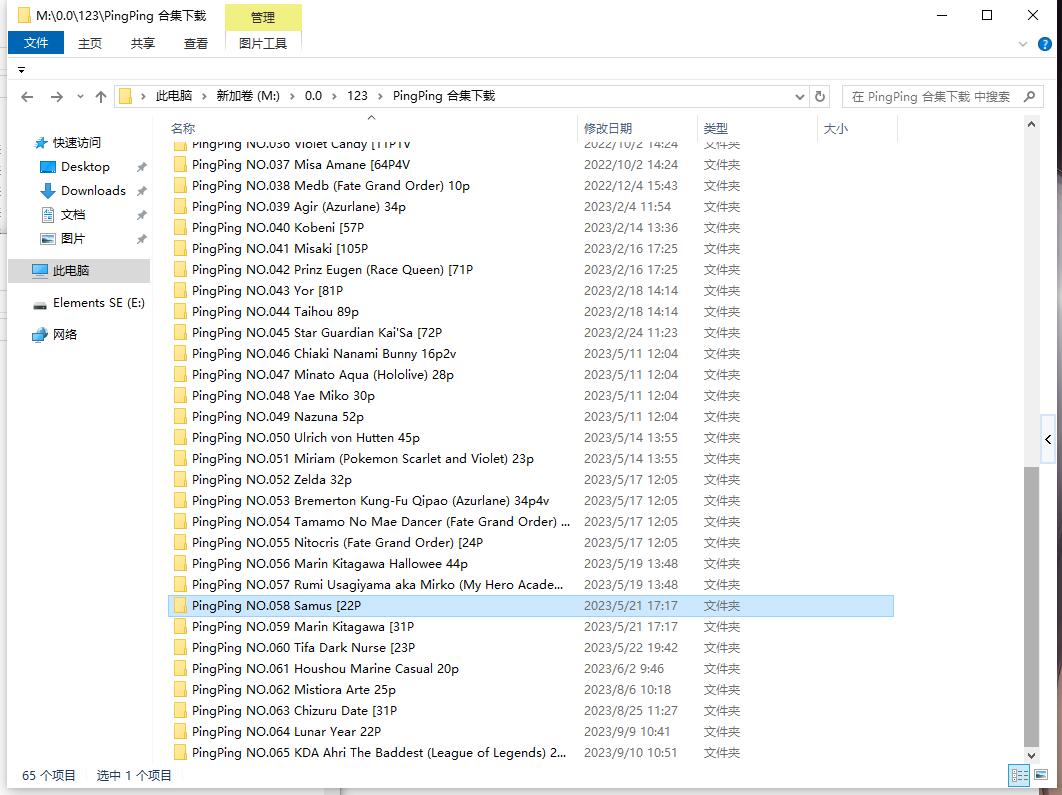Click the search magnifier icon
This screenshot has width=1062, height=795.
(1029, 96)
